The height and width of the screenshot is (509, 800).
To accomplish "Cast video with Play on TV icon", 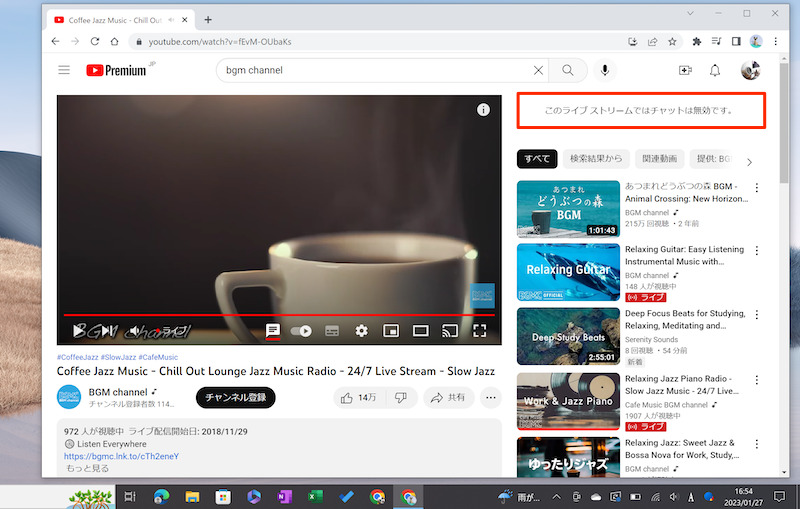I will click(450, 331).
